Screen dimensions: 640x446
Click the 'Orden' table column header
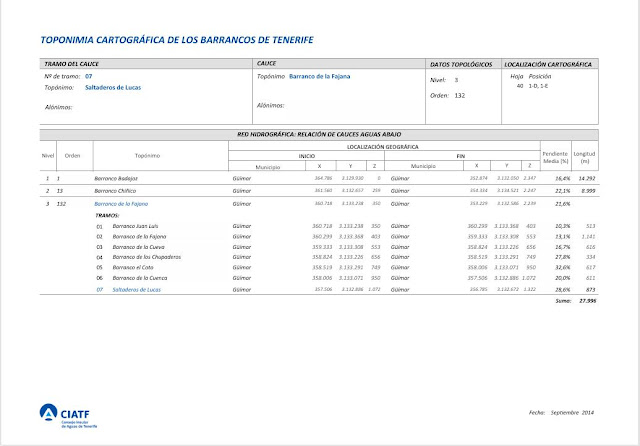(72, 156)
